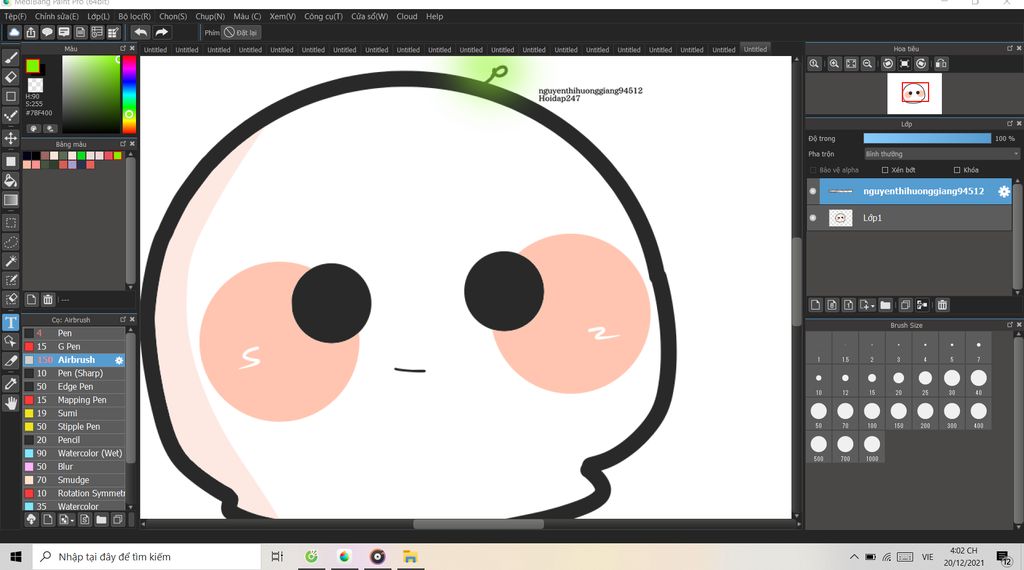The width and height of the screenshot is (1024, 570).
Task: Activate the rectangular Select tool
Action: click(11, 223)
